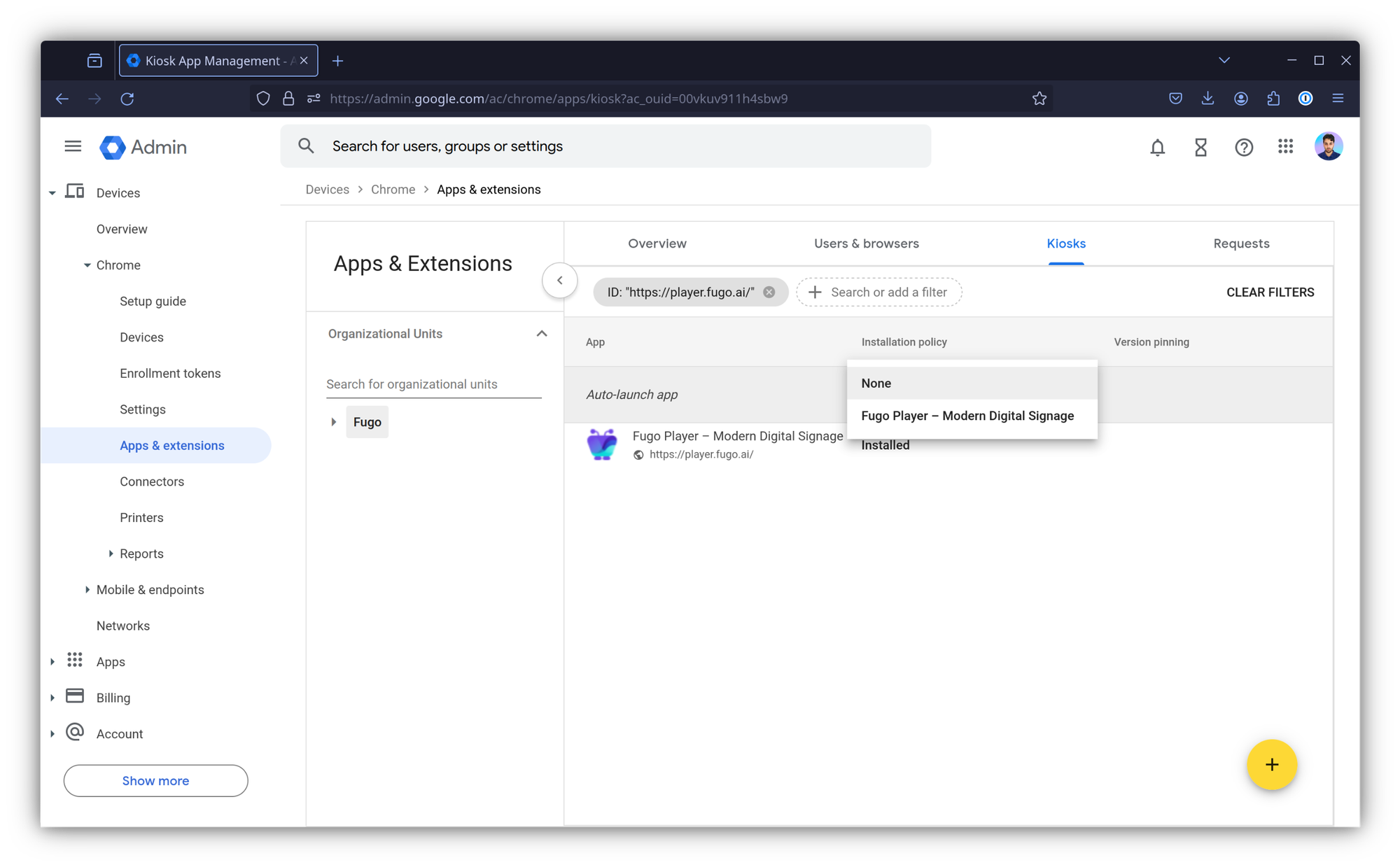The height and width of the screenshot is (867, 1400).
Task: Select Fugo Player as auto-launch app
Action: (972, 416)
